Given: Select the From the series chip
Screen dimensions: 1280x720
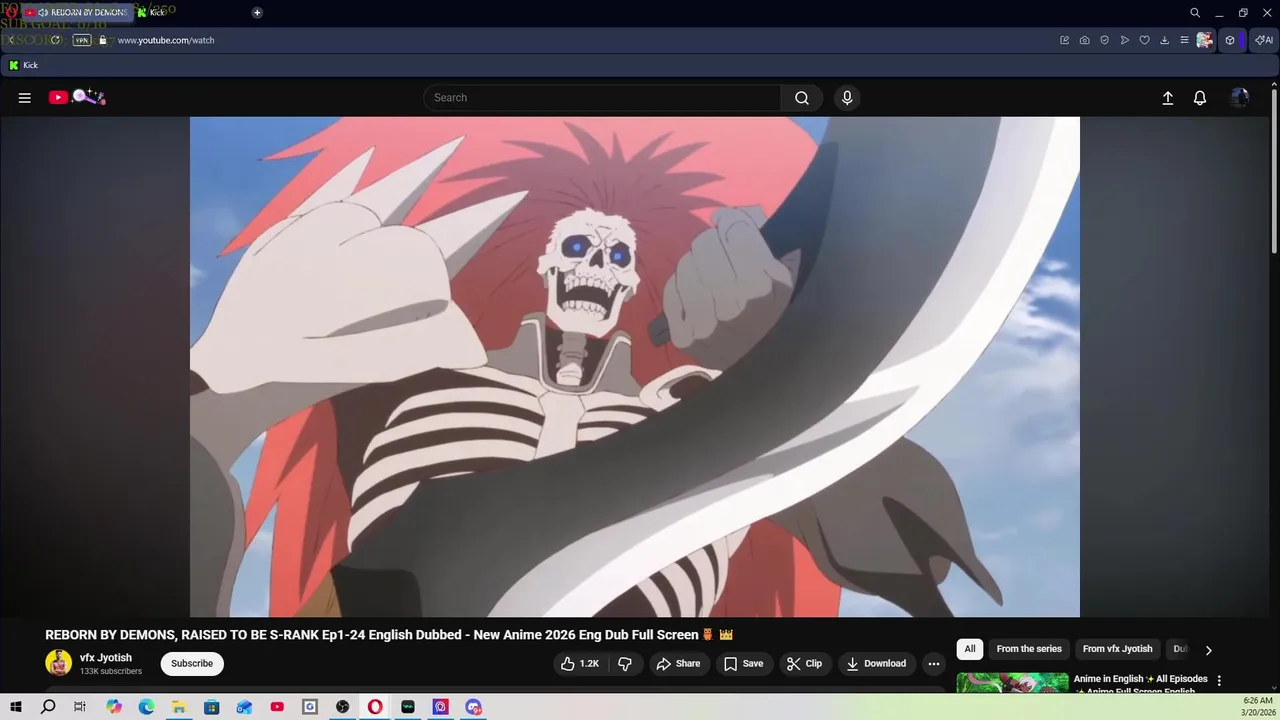Looking at the screenshot, I should click(x=1029, y=649).
